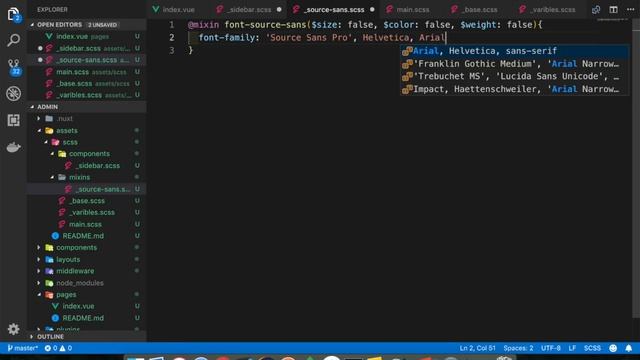This screenshot has height=360, width=640.
Task: Open the Docker view in activity bar
Action: click(x=13, y=147)
